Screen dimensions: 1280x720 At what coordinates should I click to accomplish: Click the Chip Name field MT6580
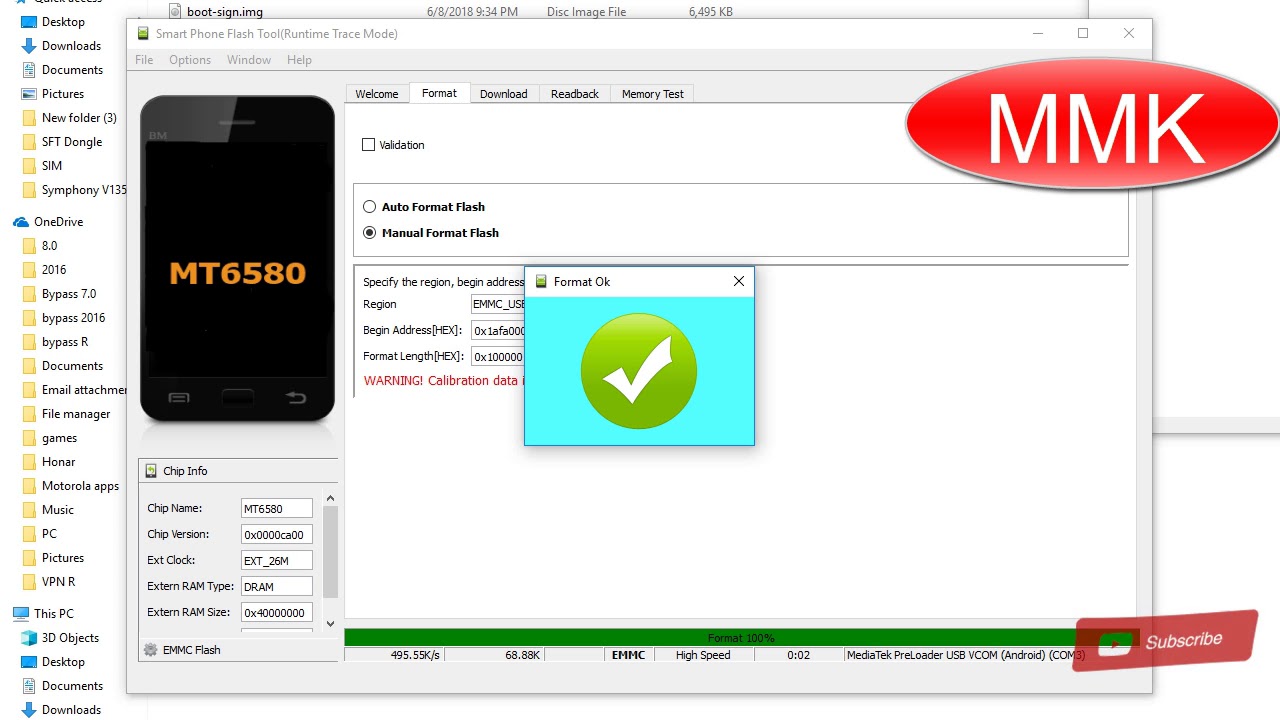point(276,508)
